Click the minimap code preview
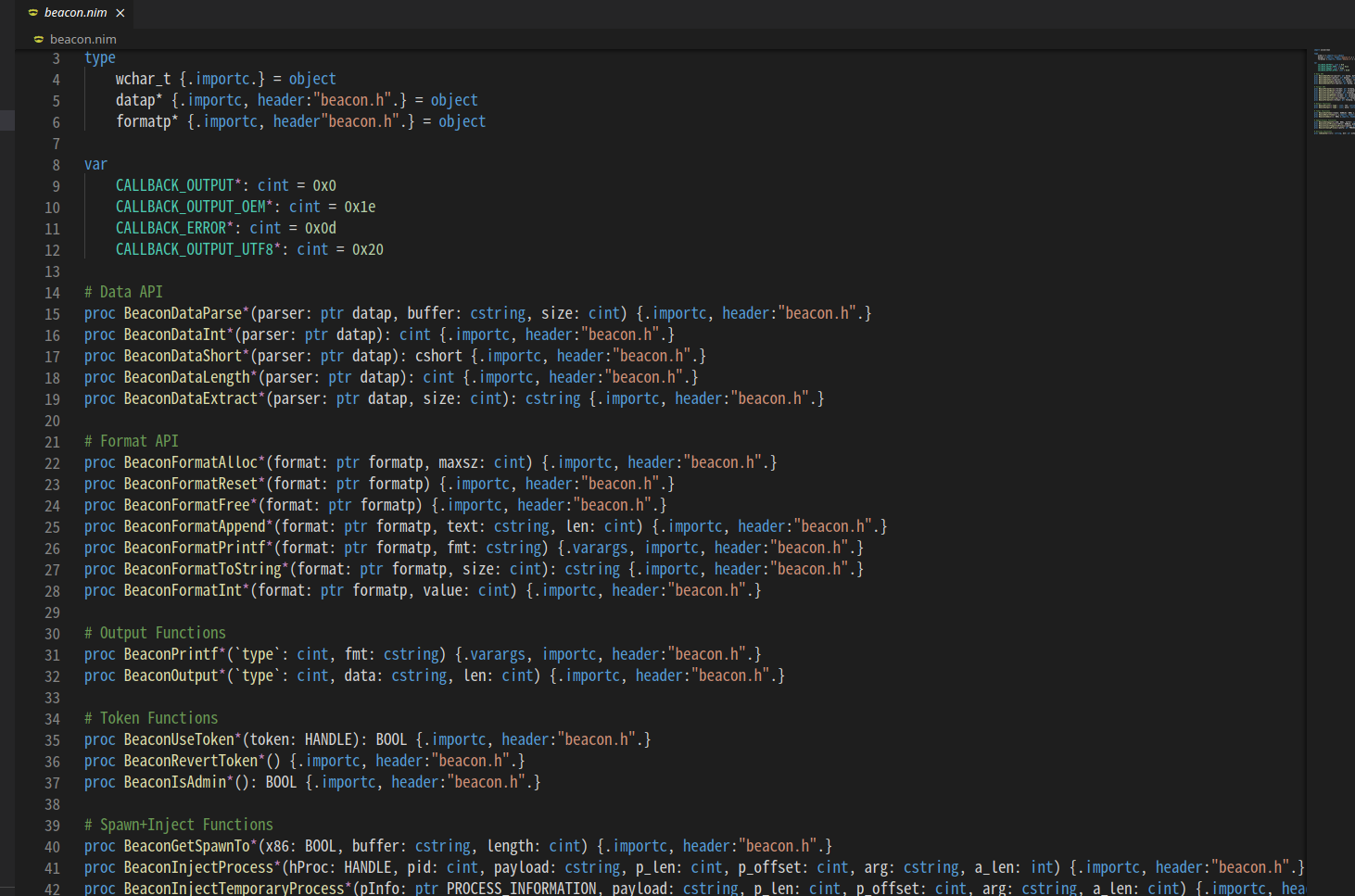The width and height of the screenshot is (1355, 896). tap(1333, 93)
